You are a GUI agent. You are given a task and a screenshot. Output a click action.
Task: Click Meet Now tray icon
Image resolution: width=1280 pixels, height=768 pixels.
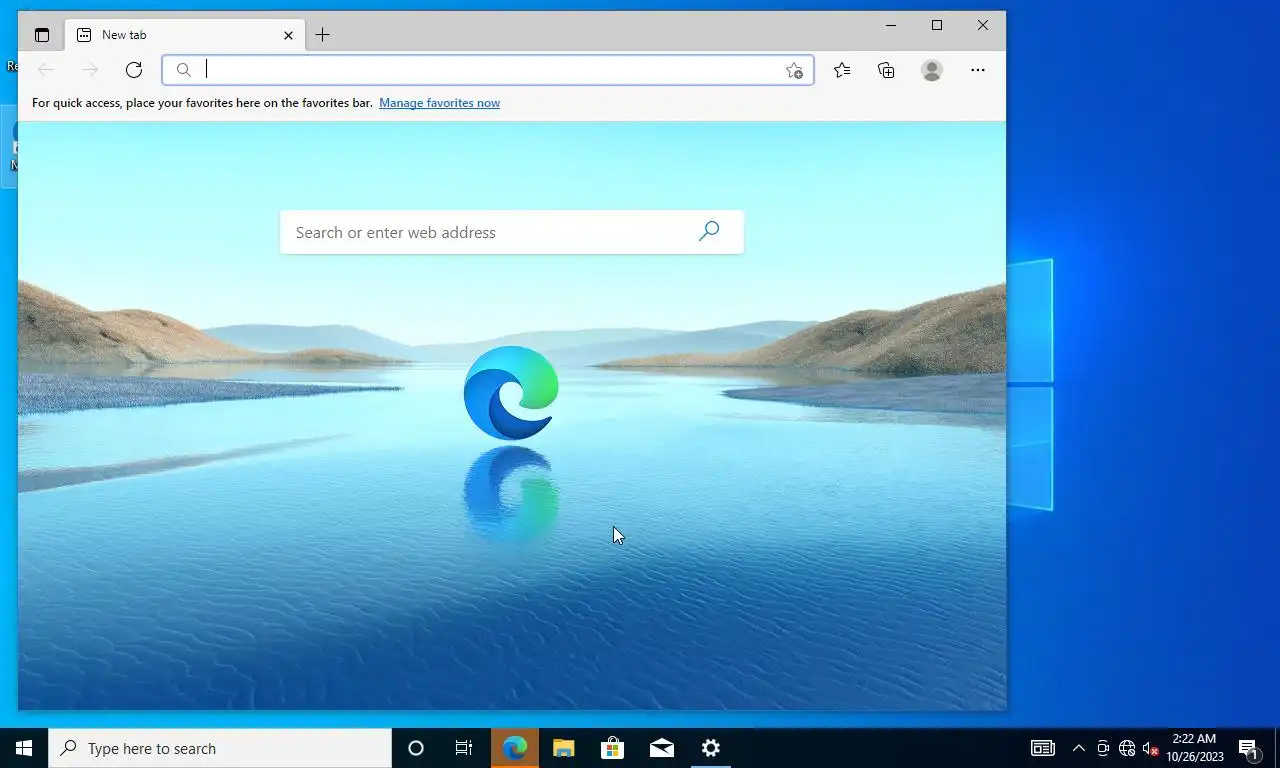point(1103,748)
